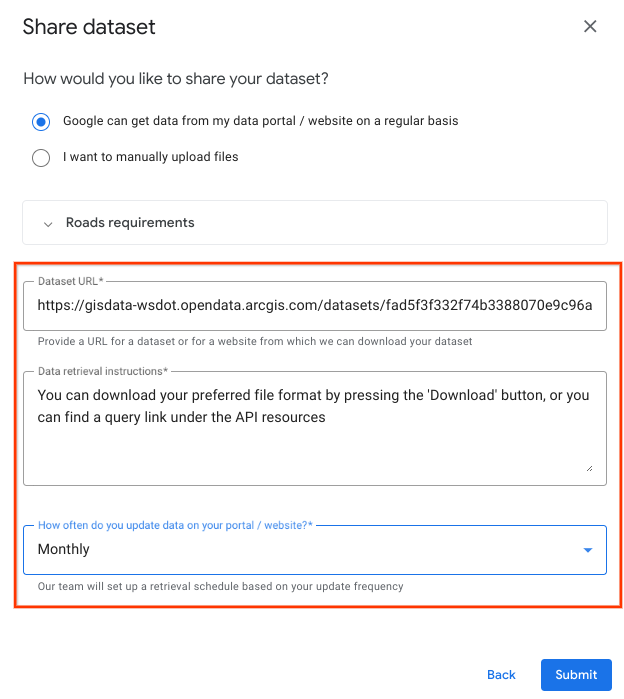Click the Back button

pyautogui.click(x=501, y=675)
